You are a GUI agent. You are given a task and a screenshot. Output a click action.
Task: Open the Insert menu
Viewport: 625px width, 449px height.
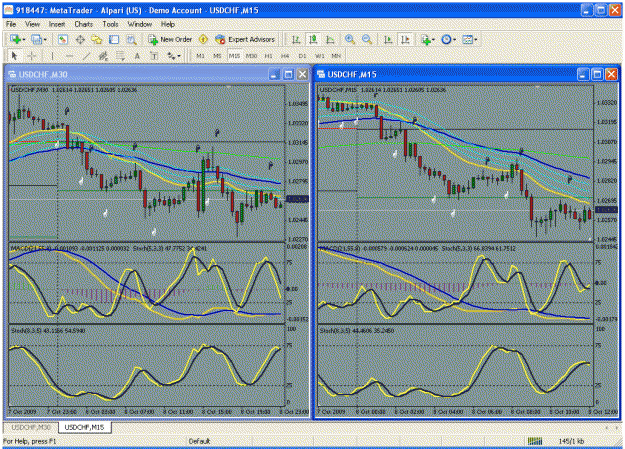tap(57, 24)
